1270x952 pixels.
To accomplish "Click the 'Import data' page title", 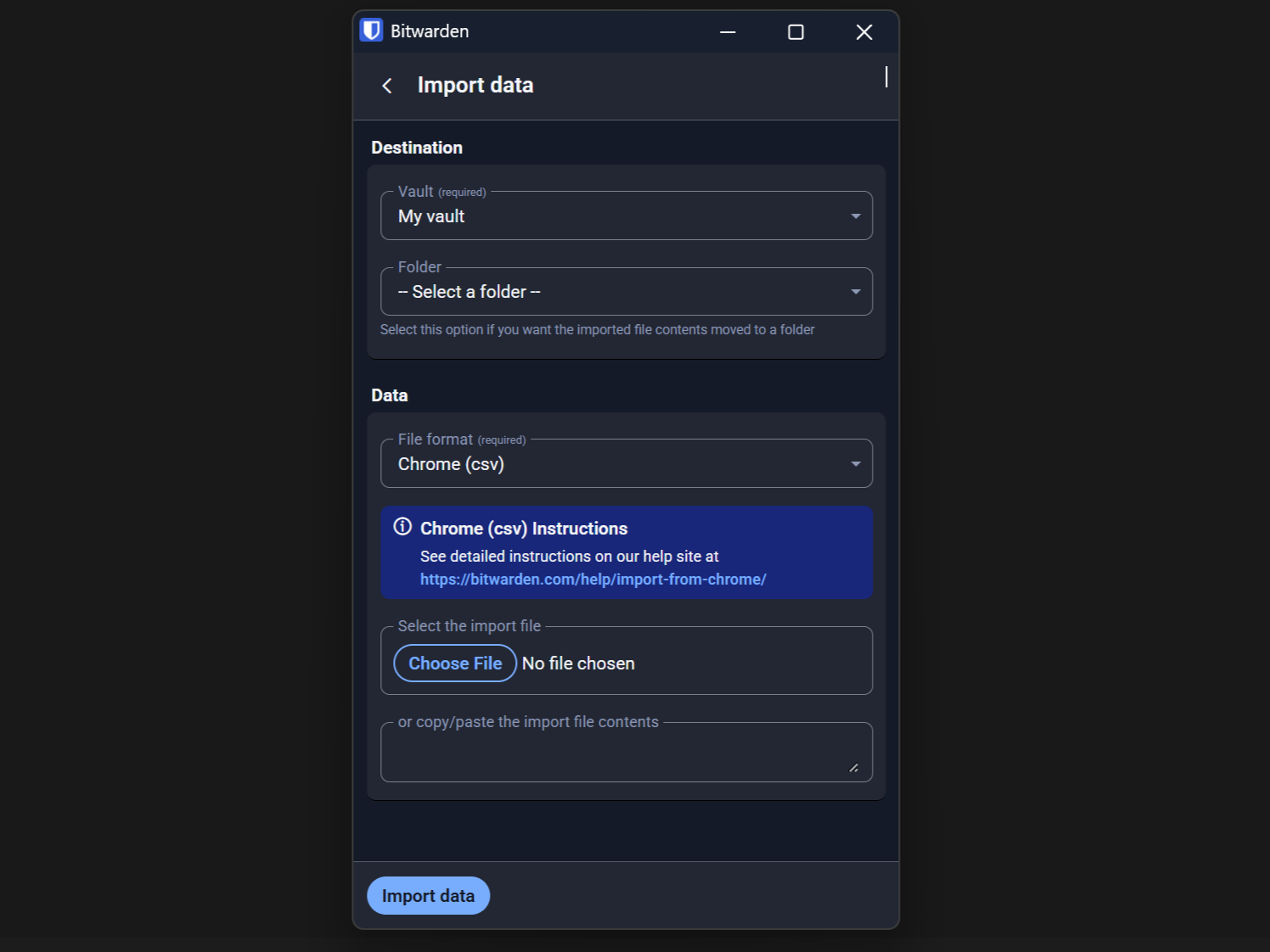I will tap(475, 85).
